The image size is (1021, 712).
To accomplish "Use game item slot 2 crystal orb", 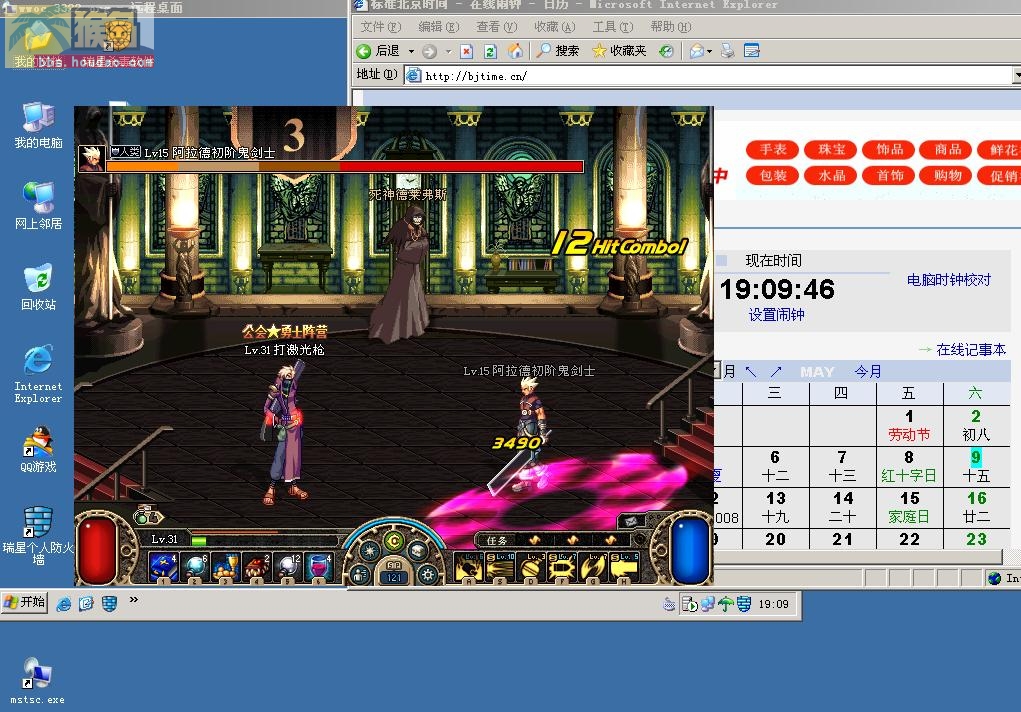I will (195, 567).
